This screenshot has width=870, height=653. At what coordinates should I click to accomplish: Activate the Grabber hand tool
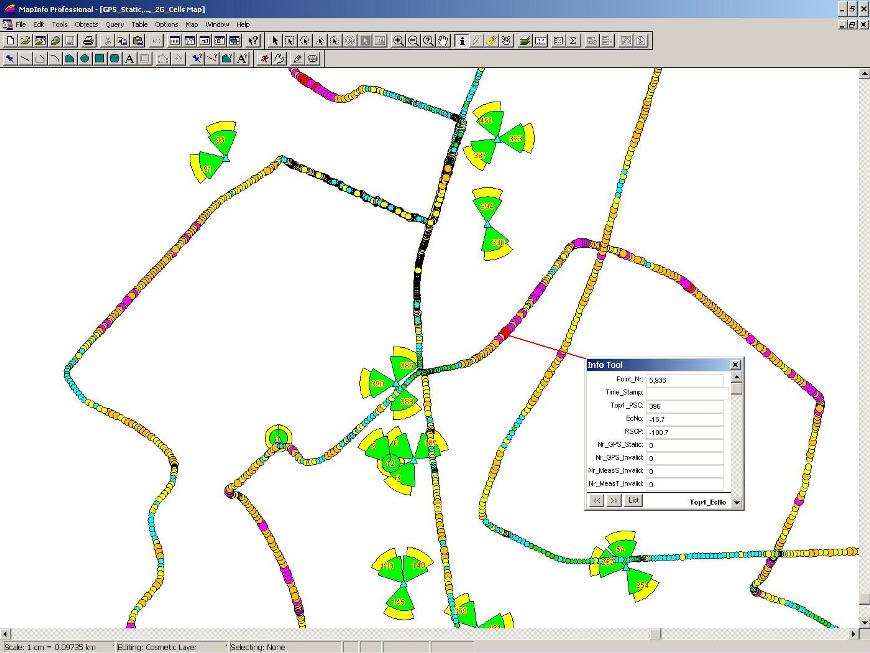click(443, 41)
